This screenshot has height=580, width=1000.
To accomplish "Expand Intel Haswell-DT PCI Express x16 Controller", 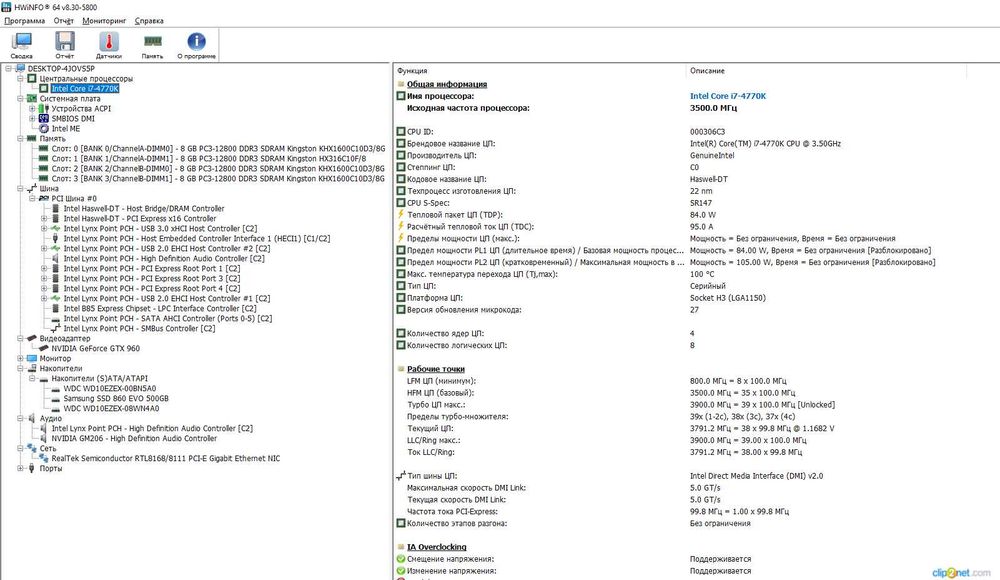I will [x=44, y=218].
